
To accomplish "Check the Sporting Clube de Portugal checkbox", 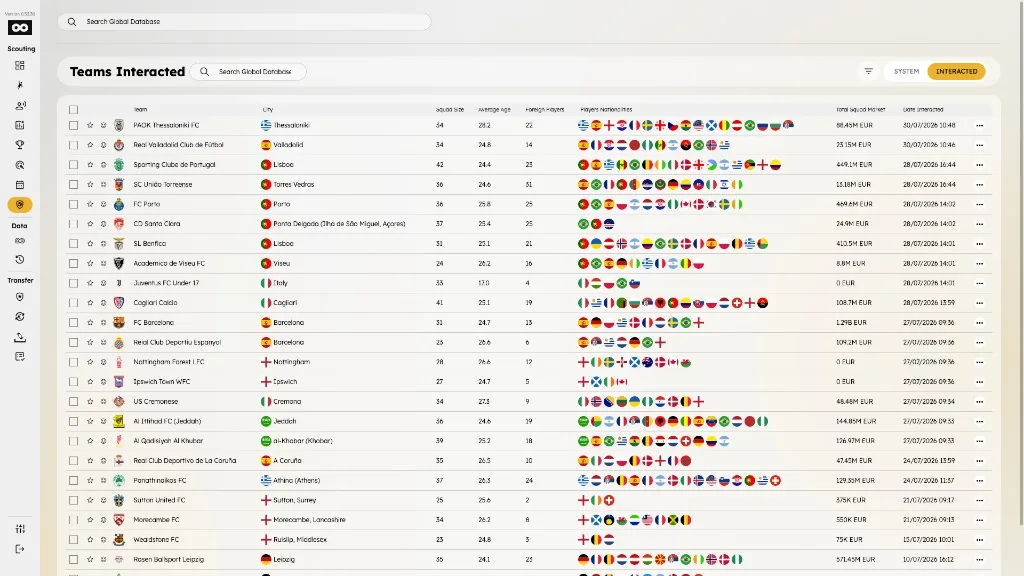I will pyautogui.click(x=73, y=165).
